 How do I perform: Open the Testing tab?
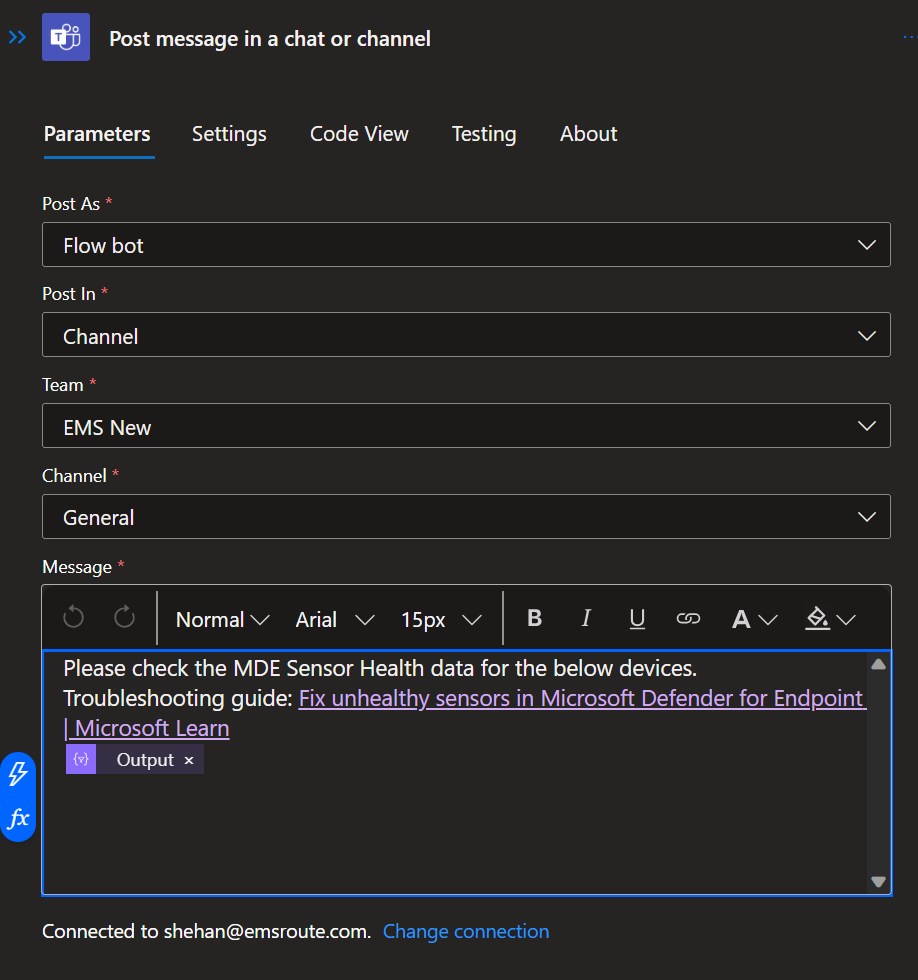tap(484, 133)
